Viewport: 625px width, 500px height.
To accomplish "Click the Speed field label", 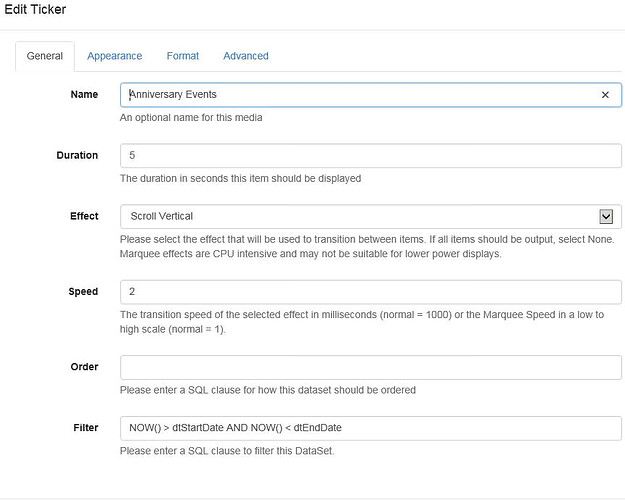I will (83, 292).
